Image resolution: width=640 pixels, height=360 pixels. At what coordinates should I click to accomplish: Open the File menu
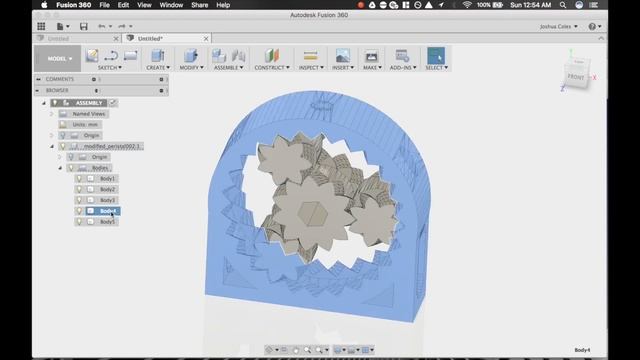[x=104, y=5]
